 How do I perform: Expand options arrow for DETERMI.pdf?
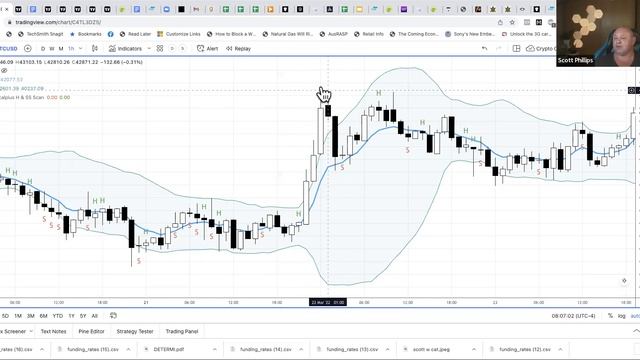pyautogui.click(x=215, y=349)
